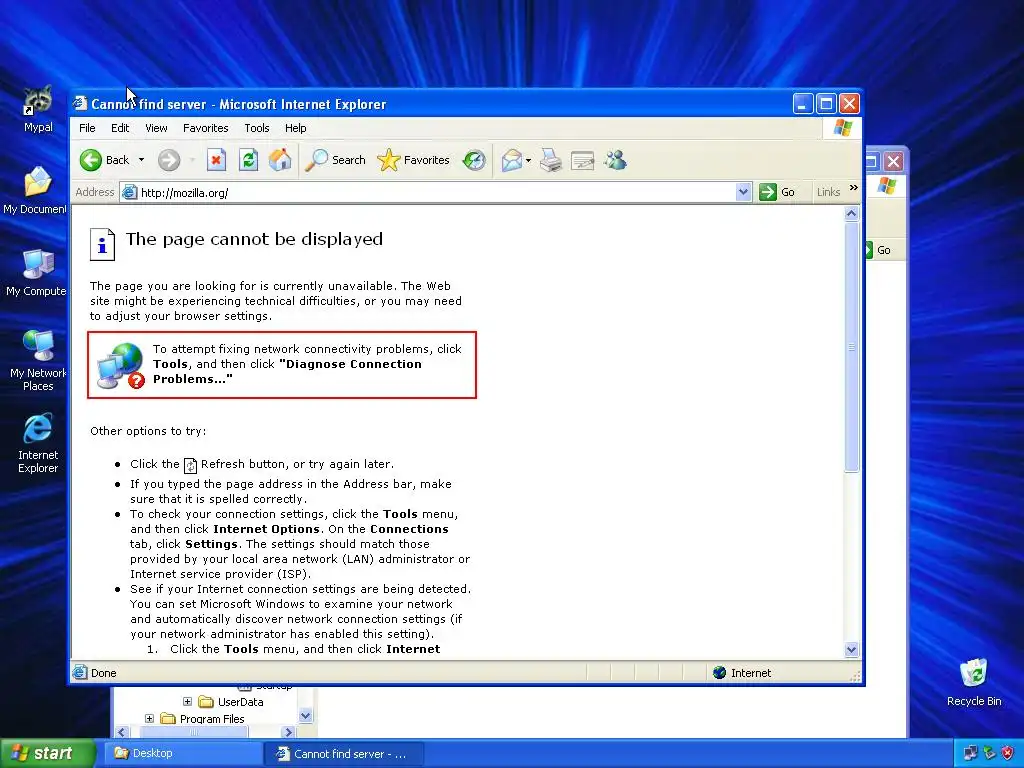This screenshot has height=768, width=1024.
Task: Select Program Files folder in background tree
Action: pos(212,719)
